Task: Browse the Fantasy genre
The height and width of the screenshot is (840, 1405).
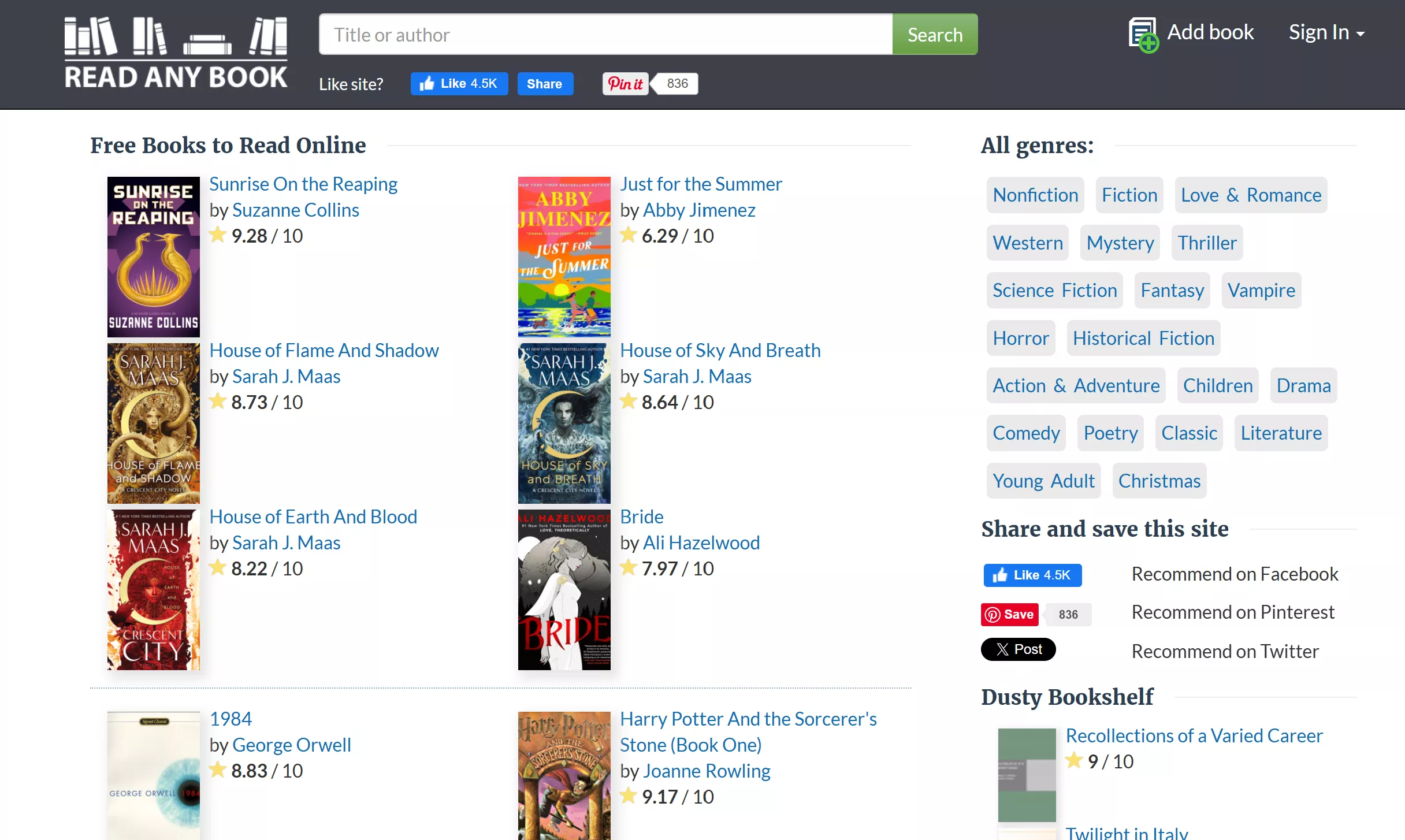Action: (x=1172, y=290)
